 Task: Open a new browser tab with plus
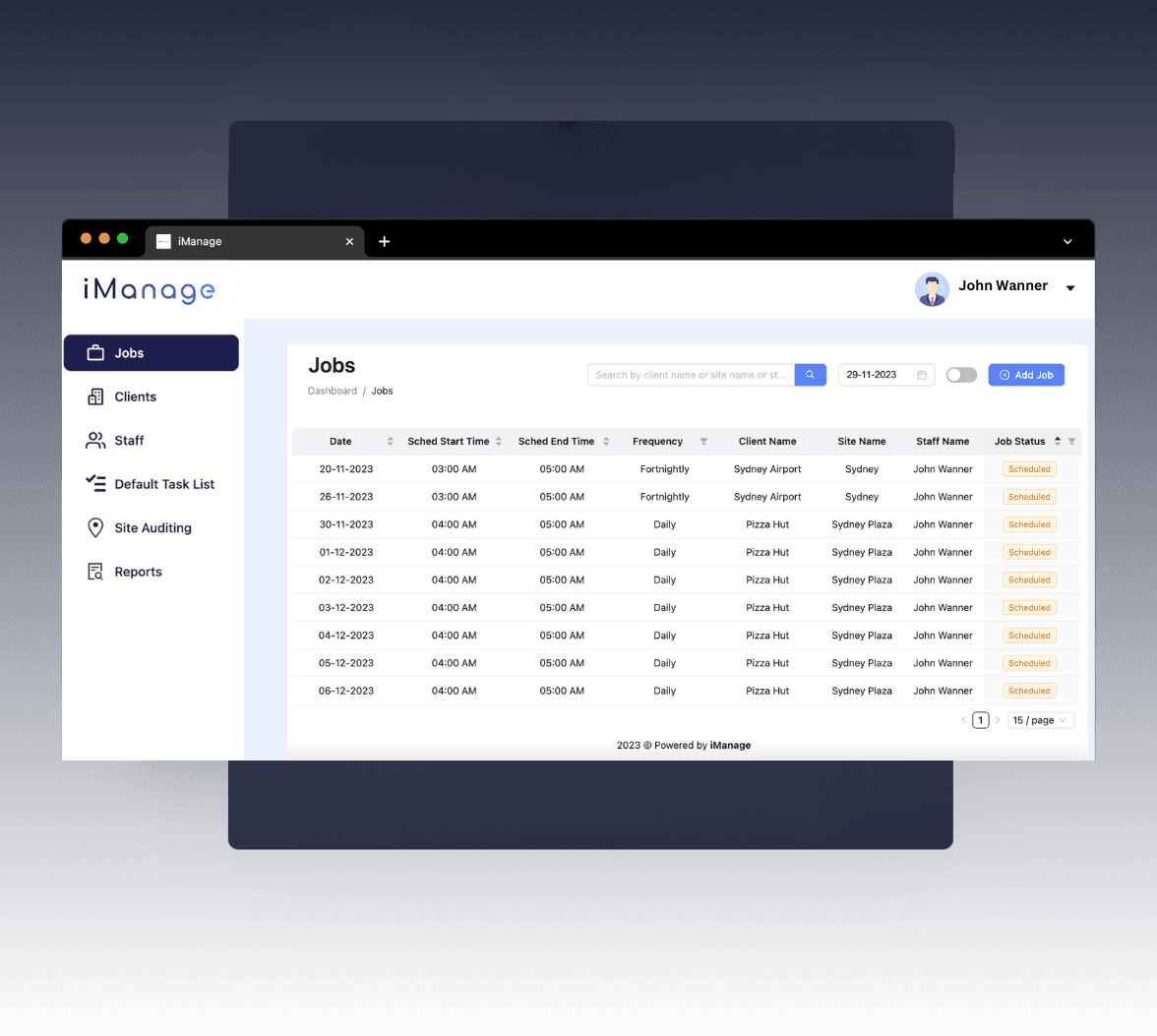pos(384,241)
